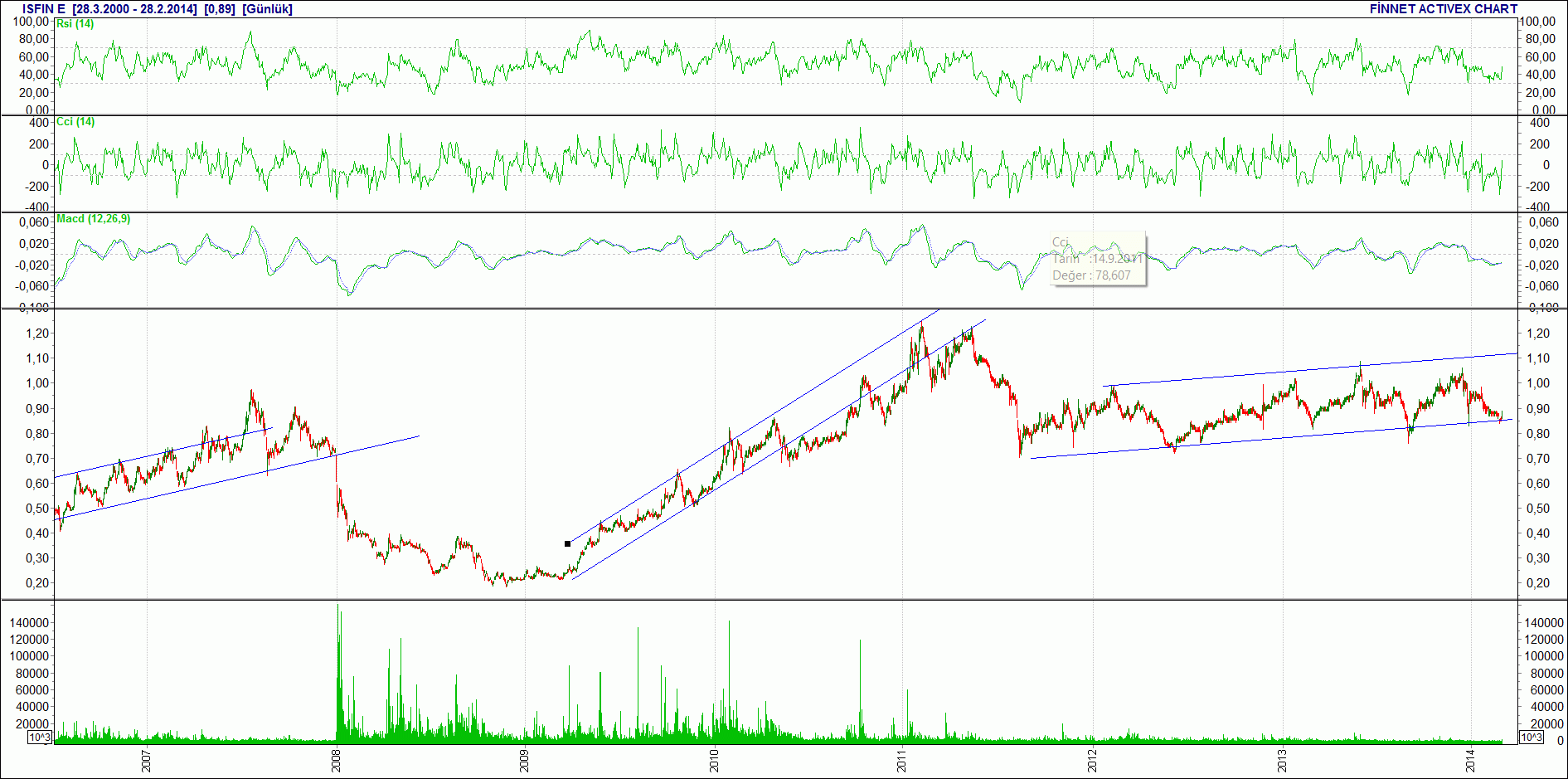
Task: Select the black square trendline handle
Action: pyautogui.click(x=567, y=544)
